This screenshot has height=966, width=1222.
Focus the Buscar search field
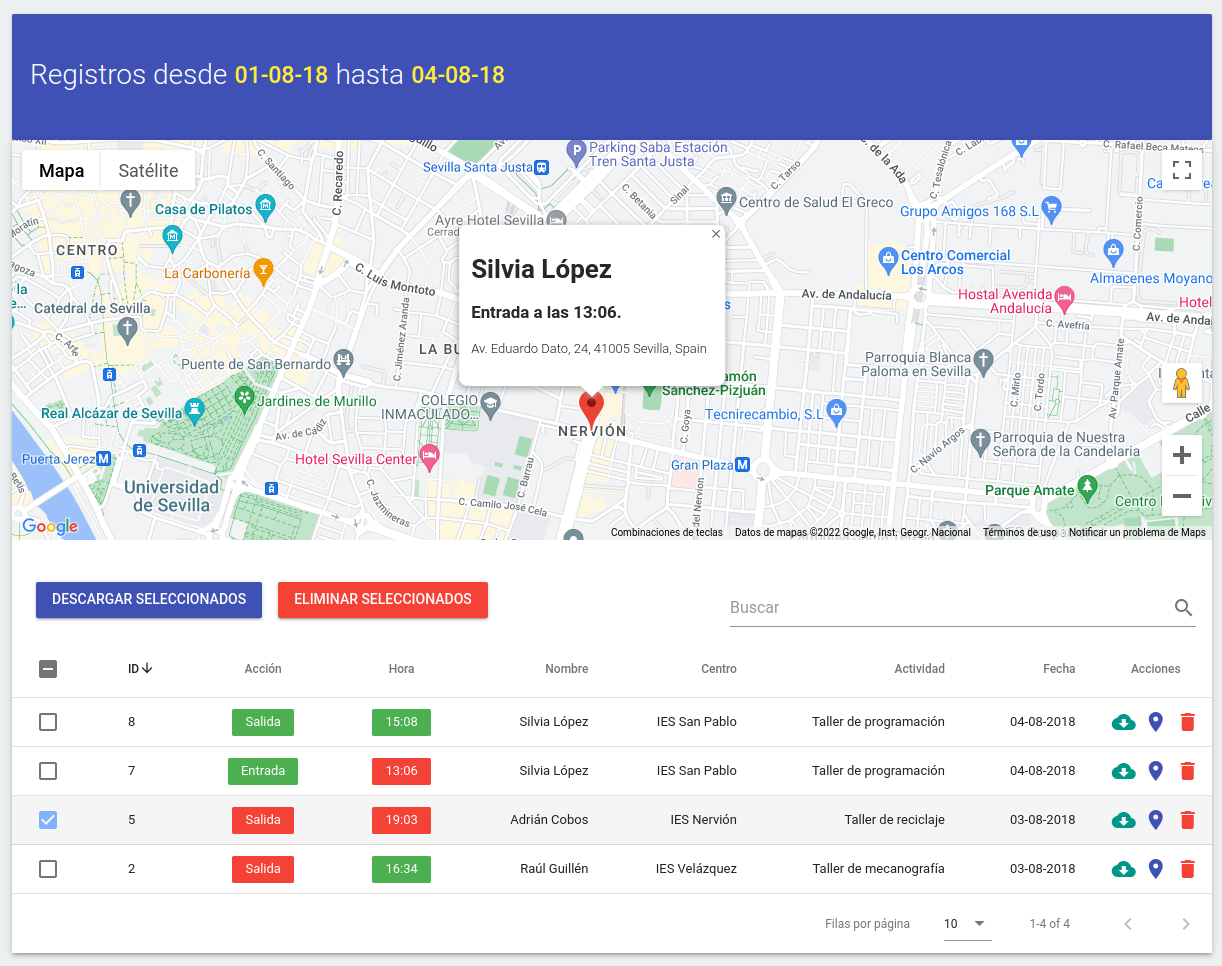click(x=950, y=608)
